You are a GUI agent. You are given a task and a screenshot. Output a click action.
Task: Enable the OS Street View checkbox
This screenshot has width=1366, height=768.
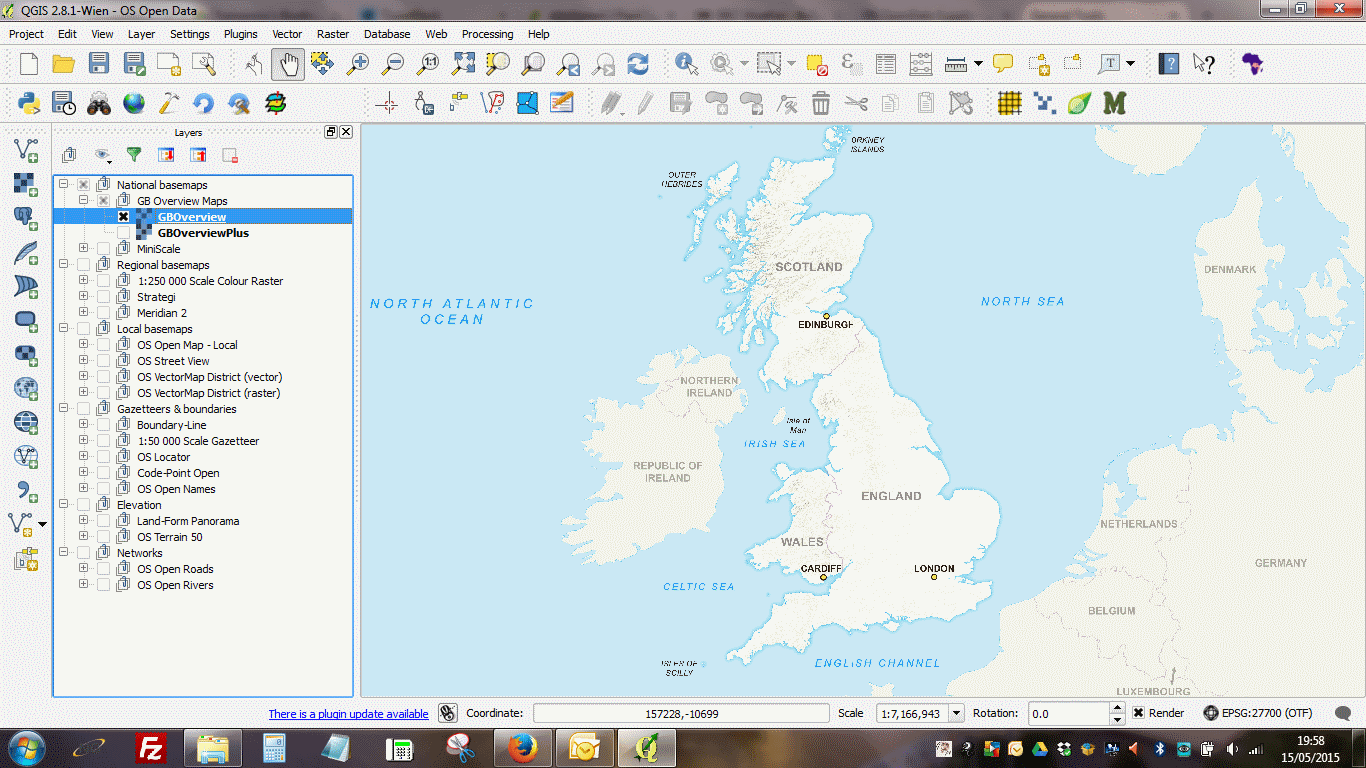[104, 361]
